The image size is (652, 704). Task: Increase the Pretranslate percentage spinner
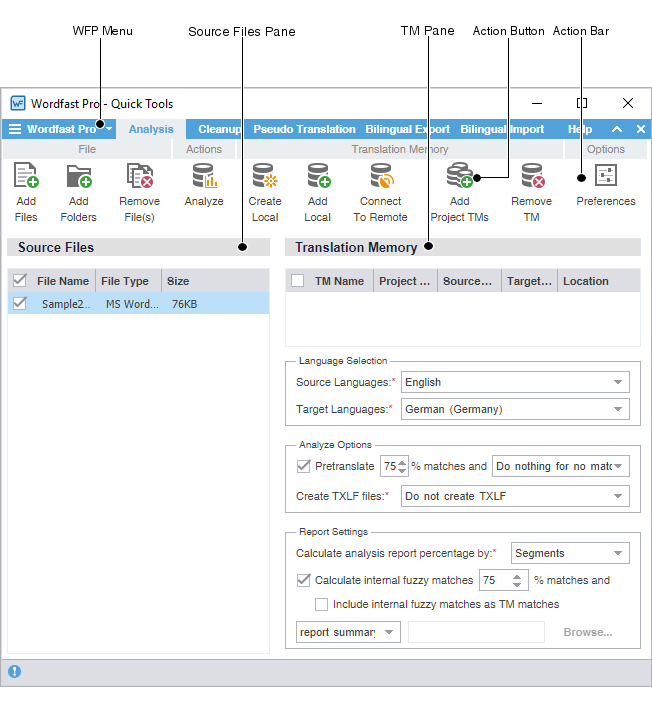pyautogui.click(x=402, y=462)
